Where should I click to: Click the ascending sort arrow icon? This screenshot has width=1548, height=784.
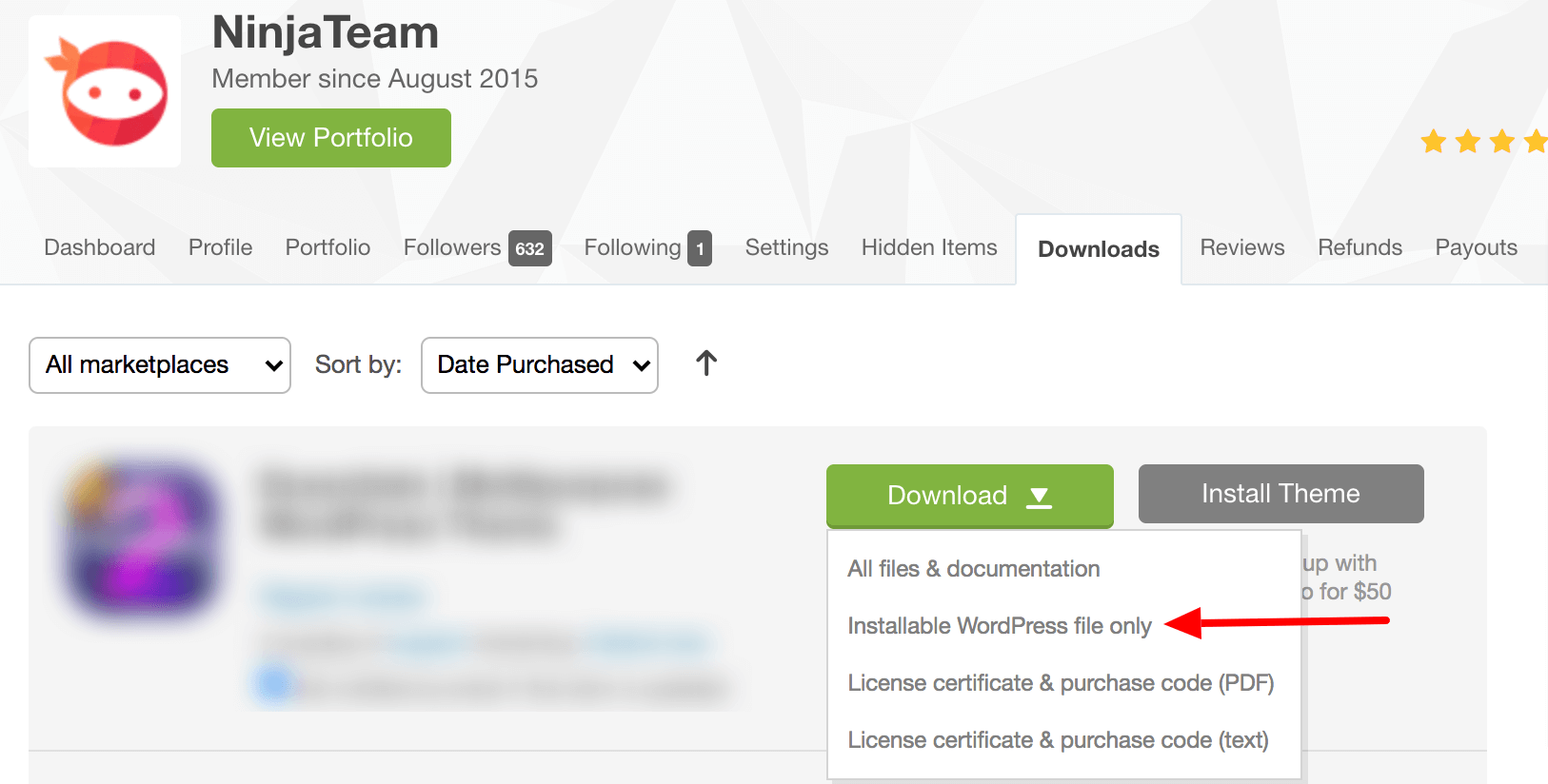click(706, 363)
